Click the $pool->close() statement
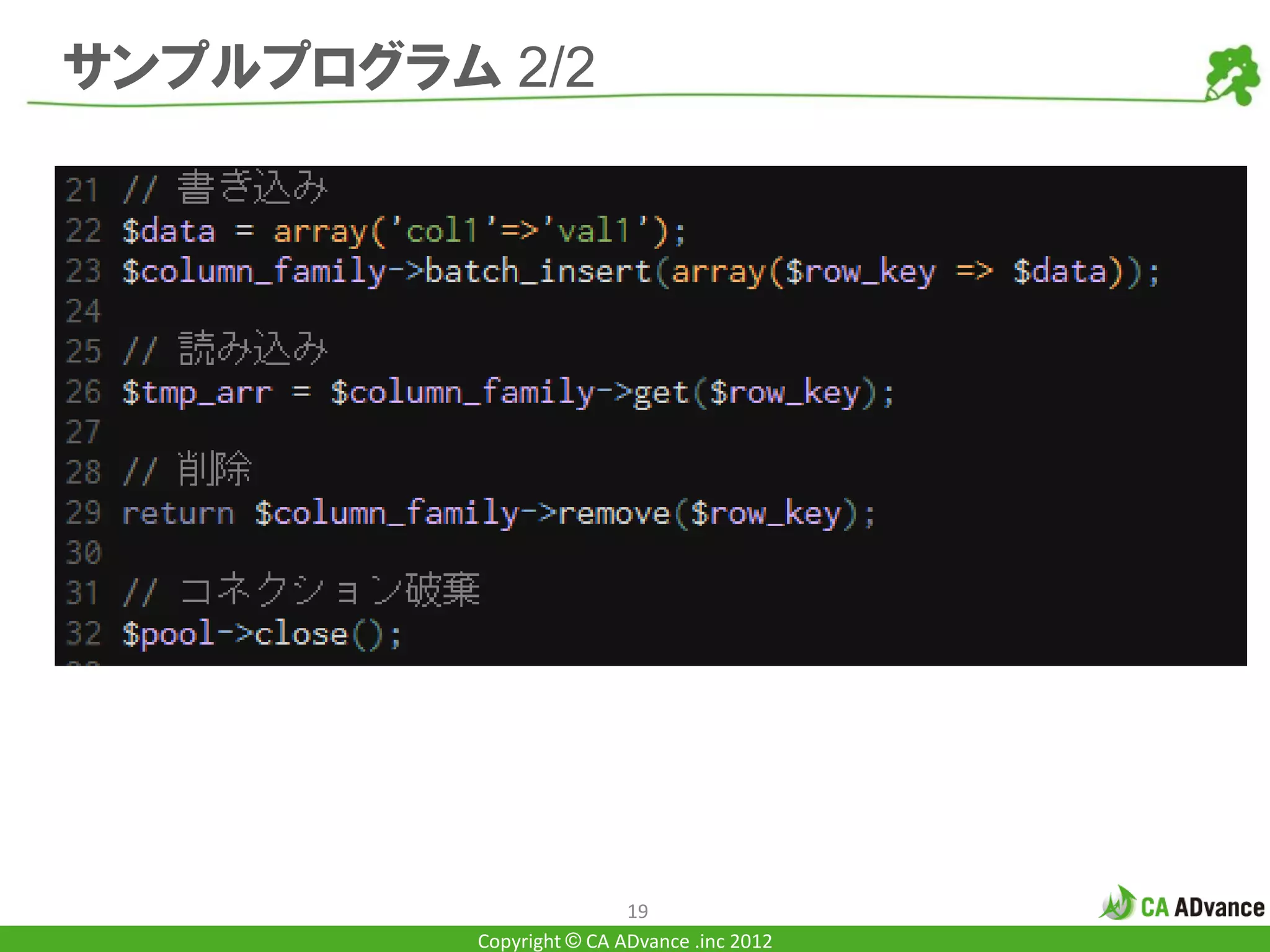 pyautogui.click(x=262, y=634)
